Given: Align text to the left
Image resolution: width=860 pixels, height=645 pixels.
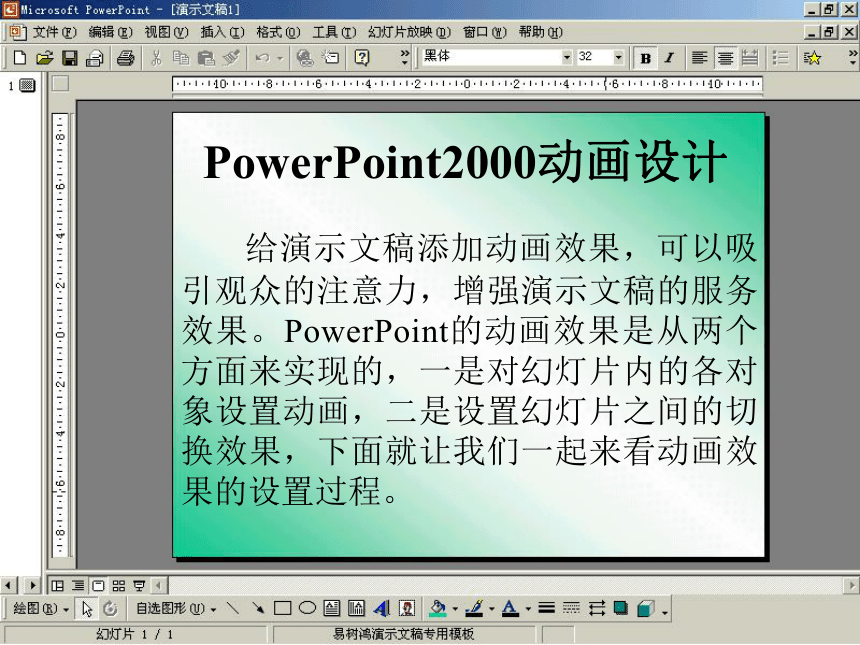Looking at the screenshot, I should (x=699, y=58).
